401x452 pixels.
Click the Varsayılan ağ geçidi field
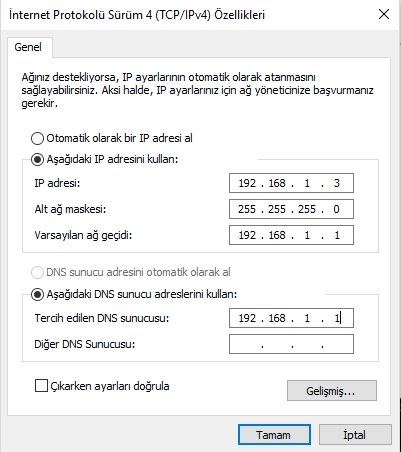tap(291, 235)
